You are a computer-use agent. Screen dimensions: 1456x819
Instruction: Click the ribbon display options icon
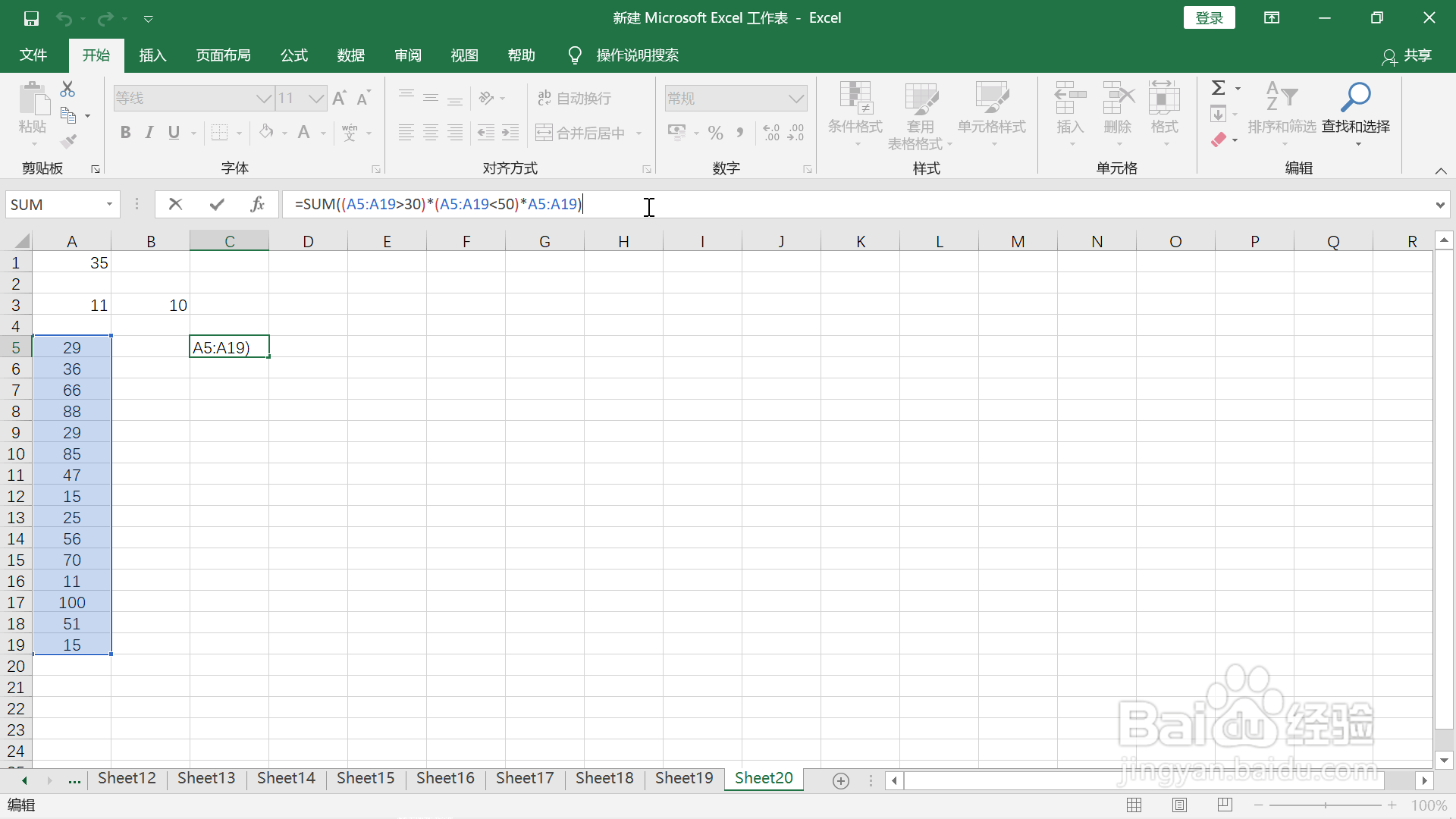1272,18
